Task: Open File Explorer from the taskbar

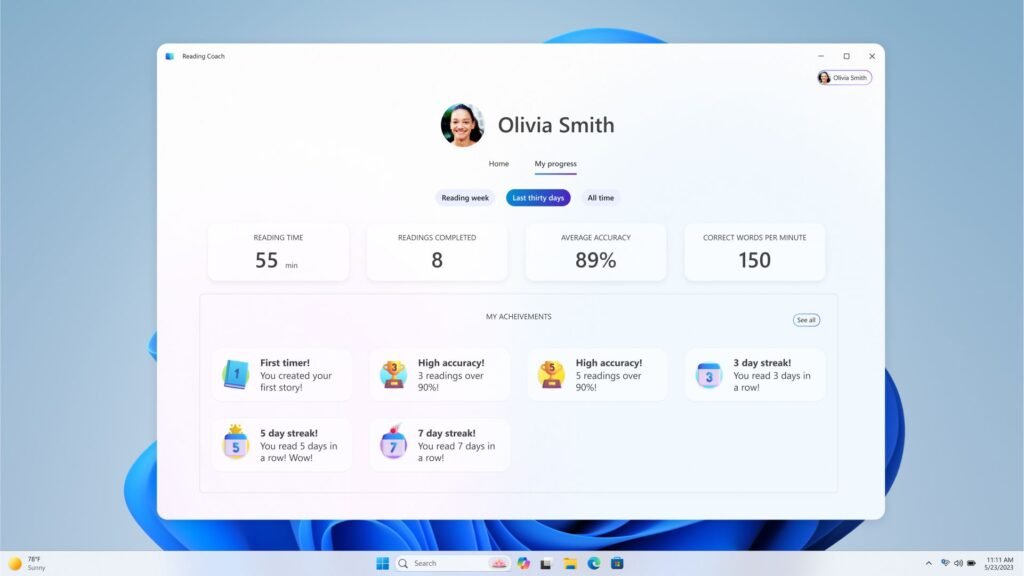Action: 570,563
